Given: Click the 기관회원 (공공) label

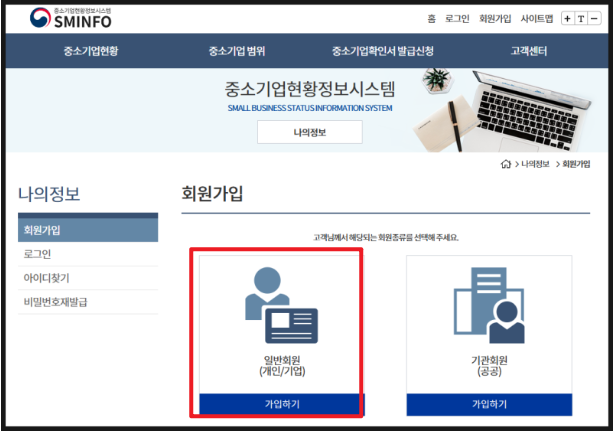Looking at the screenshot, I should tap(489, 365).
